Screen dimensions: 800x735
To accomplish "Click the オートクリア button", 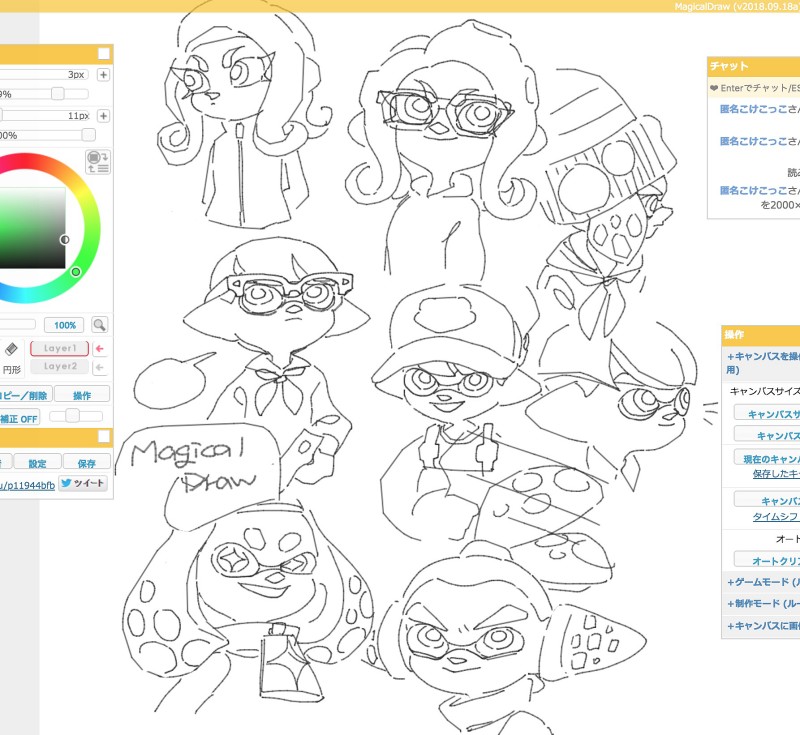I will coord(767,560).
